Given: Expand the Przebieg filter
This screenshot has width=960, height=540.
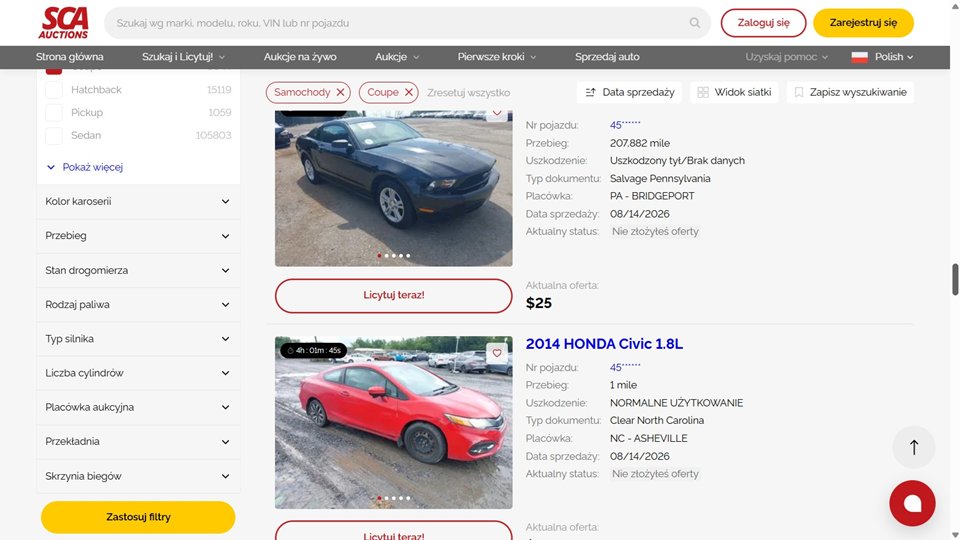Looking at the screenshot, I should pos(138,236).
